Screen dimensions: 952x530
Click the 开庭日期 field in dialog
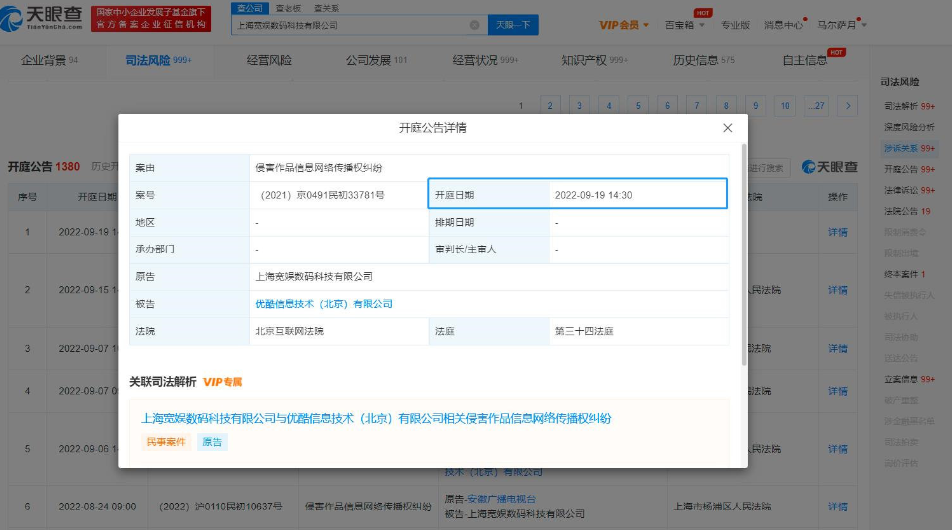(x=577, y=194)
